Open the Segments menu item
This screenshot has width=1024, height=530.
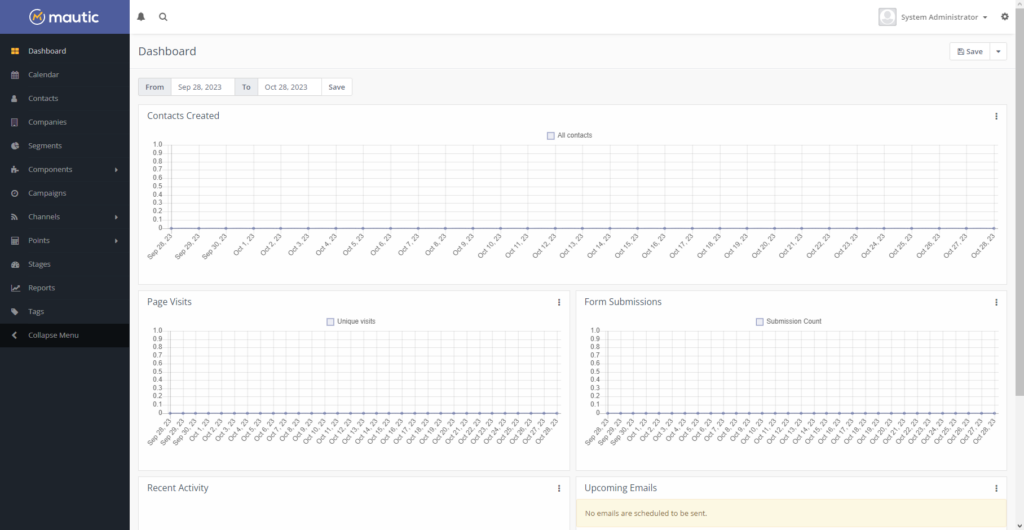pos(45,146)
